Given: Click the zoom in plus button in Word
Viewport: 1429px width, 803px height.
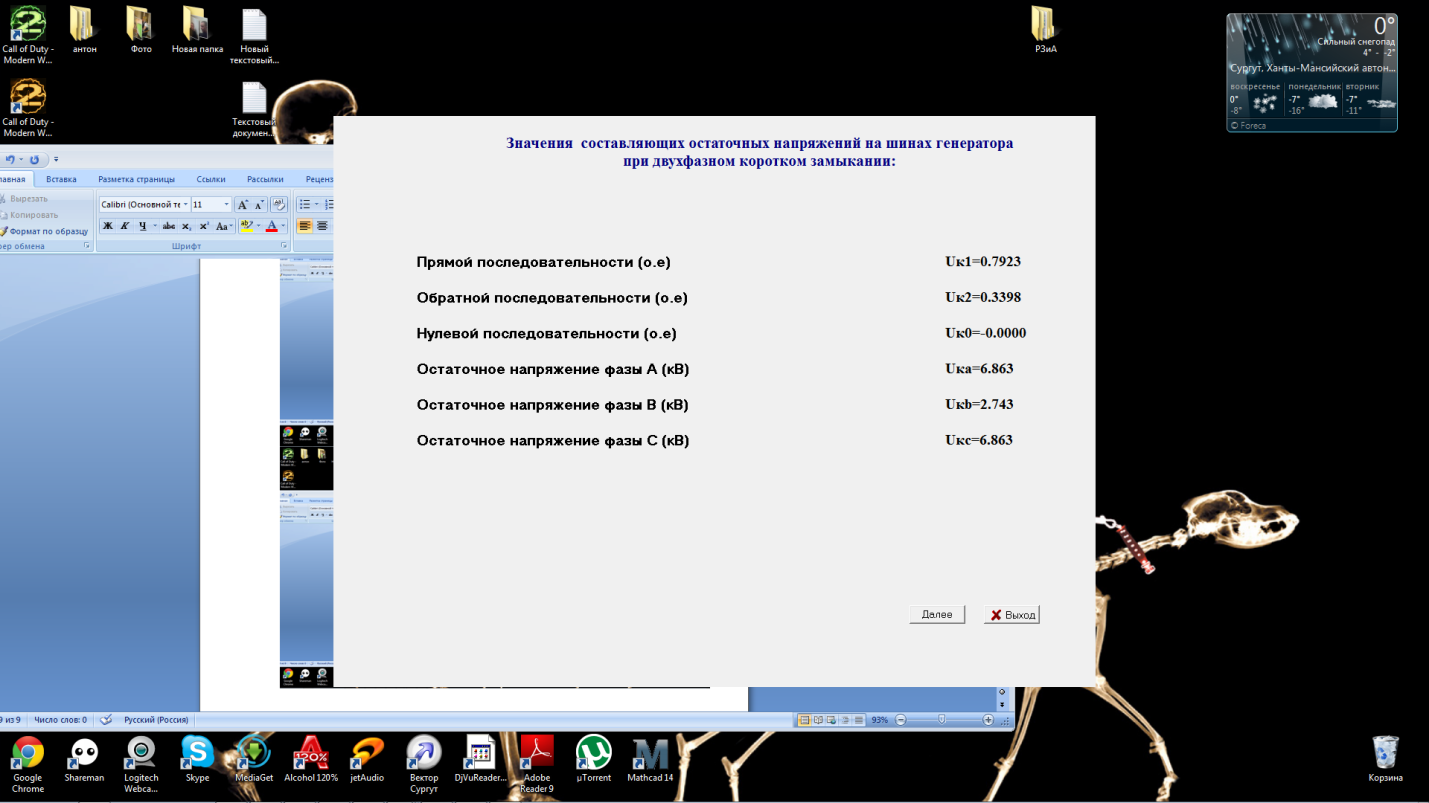Looking at the screenshot, I should pos(988,720).
